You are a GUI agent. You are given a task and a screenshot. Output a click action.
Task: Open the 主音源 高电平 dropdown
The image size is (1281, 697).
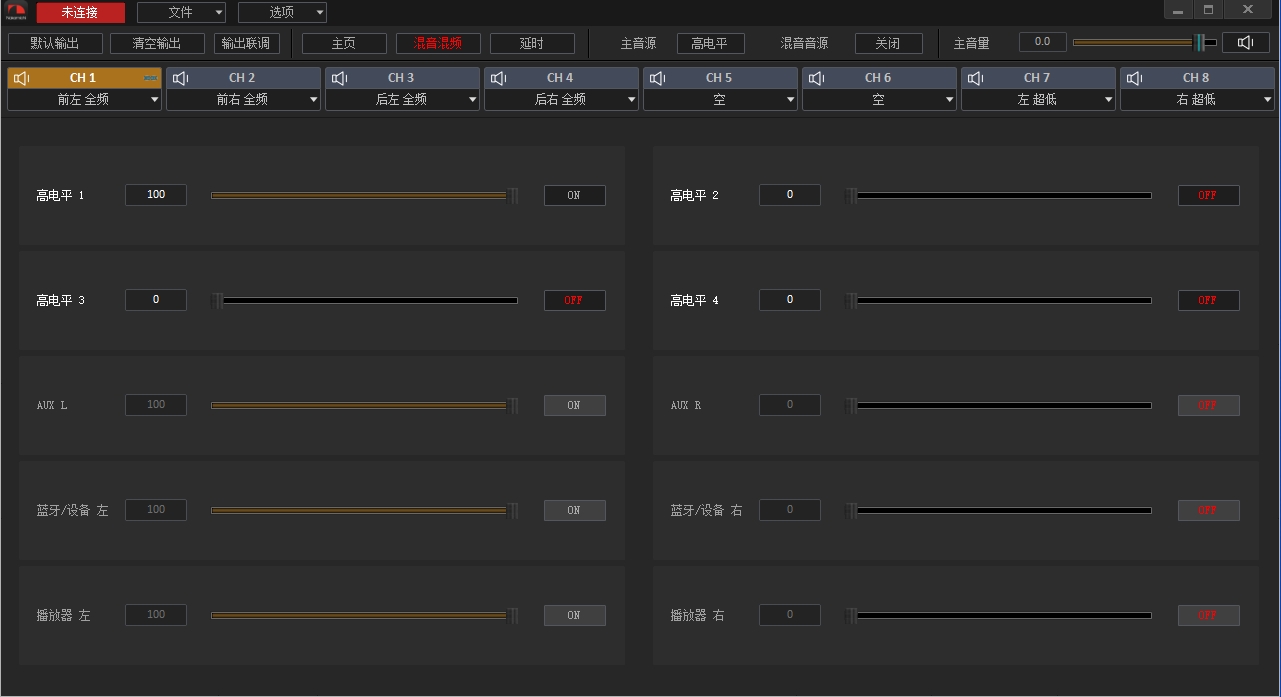[x=710, y=44]
